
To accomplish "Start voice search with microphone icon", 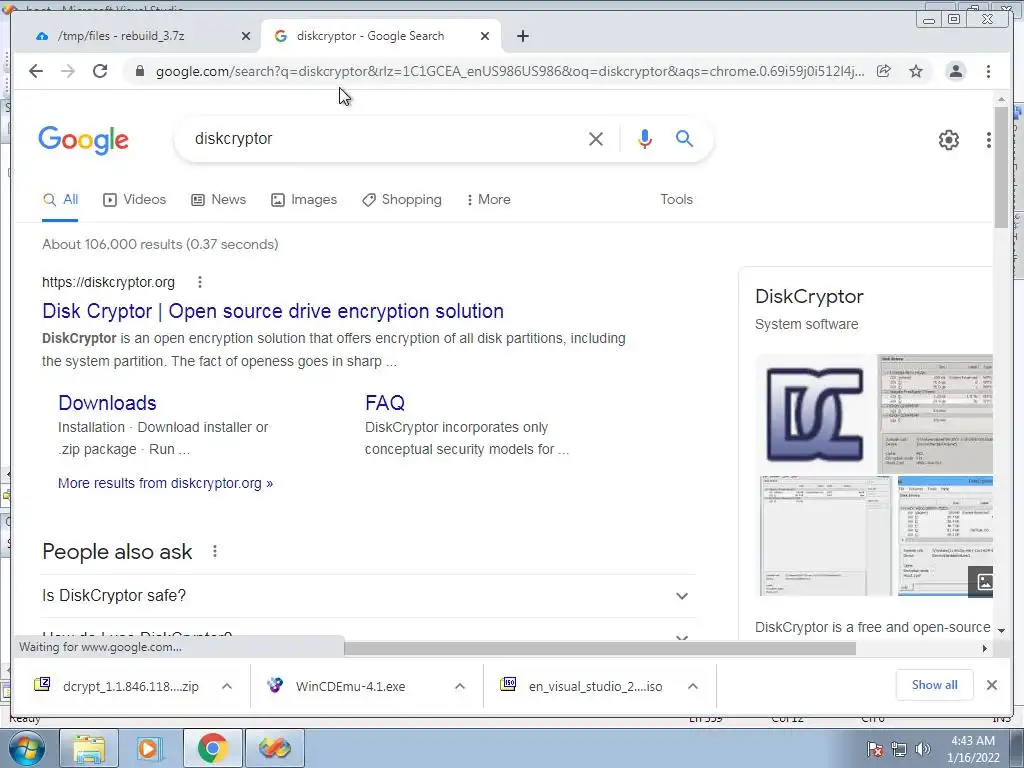I will tap(645, 138).
